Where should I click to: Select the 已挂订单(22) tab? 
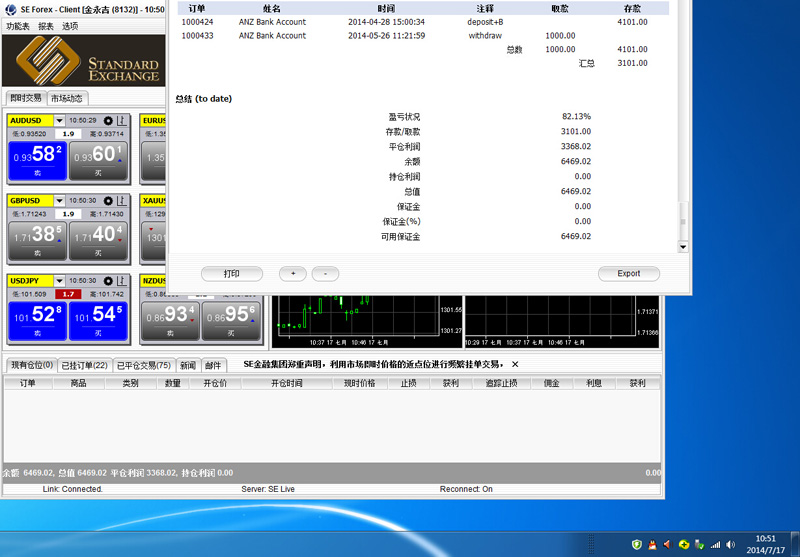[85, 365]
